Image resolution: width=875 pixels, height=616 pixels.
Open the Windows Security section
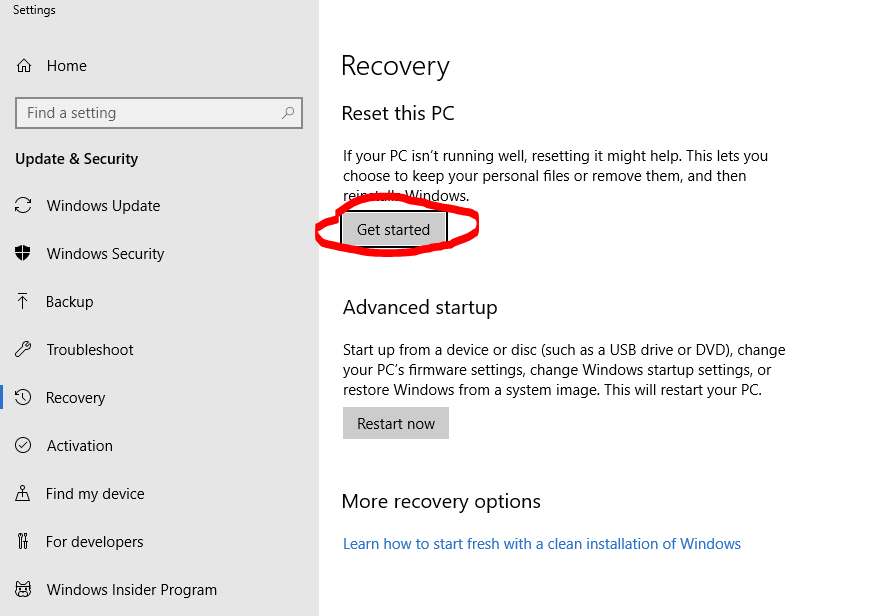tap(160, 253)
